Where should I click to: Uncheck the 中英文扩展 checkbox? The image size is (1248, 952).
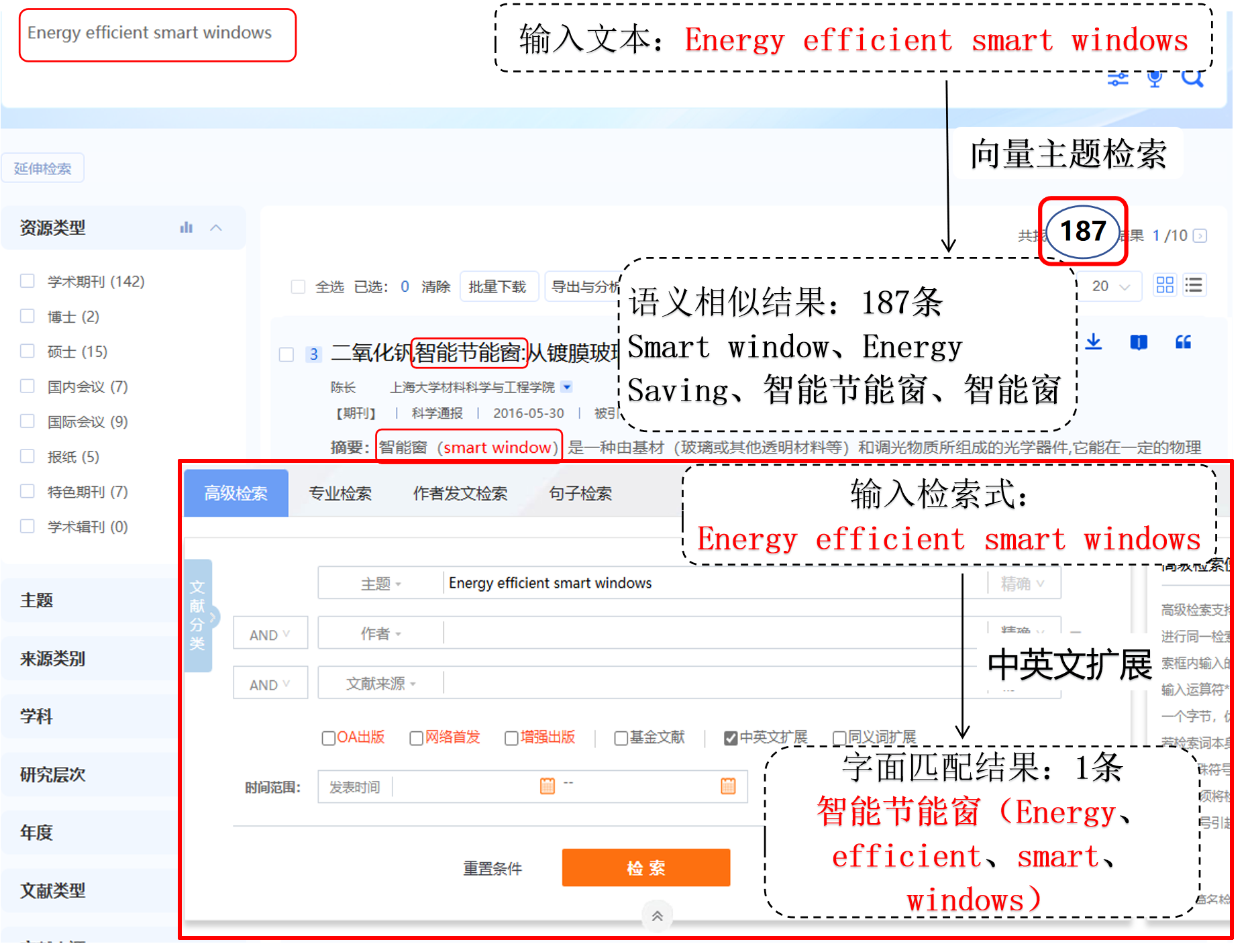coord(731,738)
